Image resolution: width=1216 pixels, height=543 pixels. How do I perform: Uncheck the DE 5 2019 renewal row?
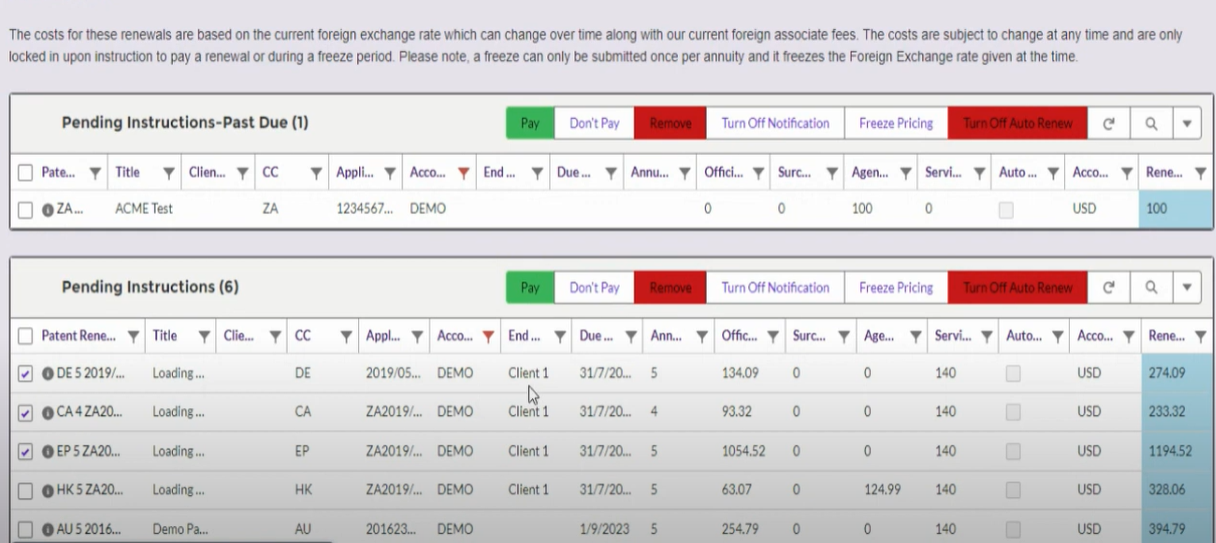[x=25, y=373]
